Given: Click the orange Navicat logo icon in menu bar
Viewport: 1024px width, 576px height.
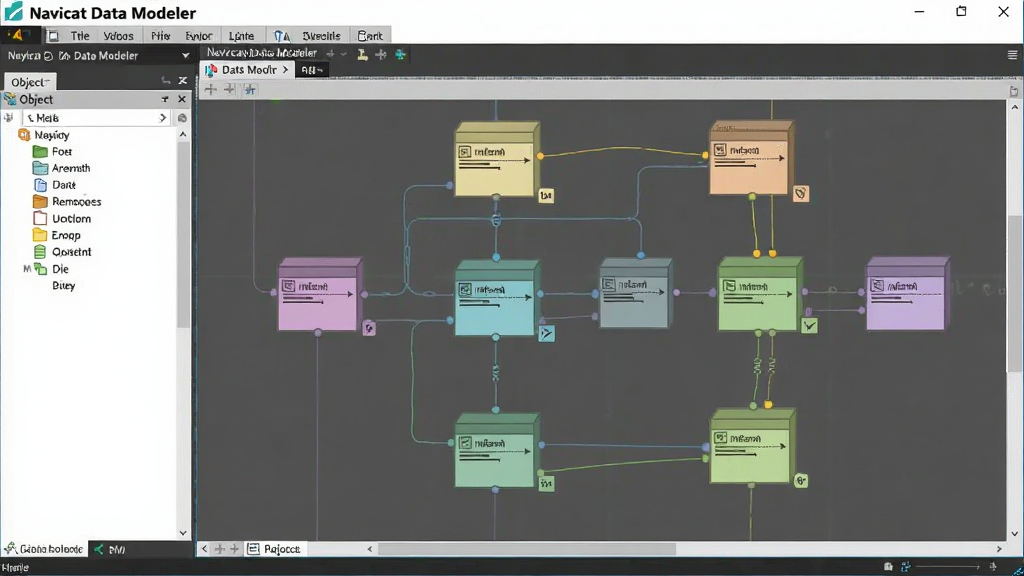Looking at the screenshot, I should click(16, 35).
